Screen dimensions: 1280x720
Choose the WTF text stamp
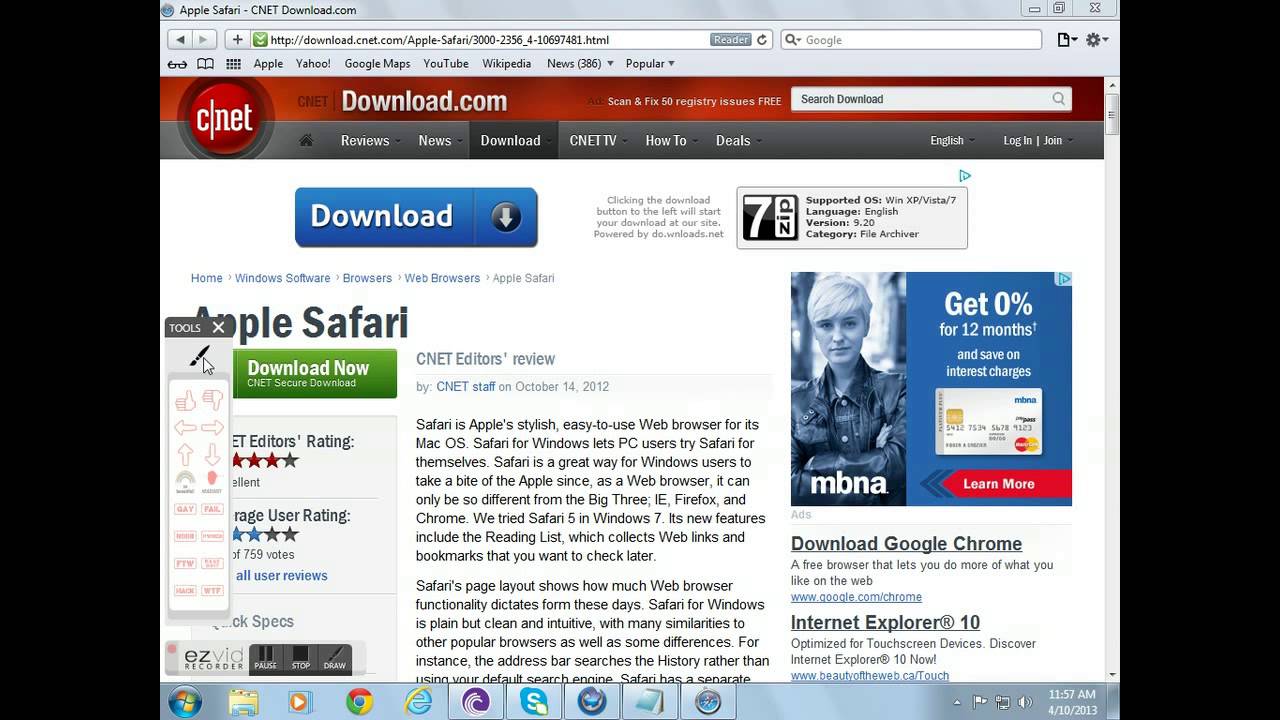point(213,590)
